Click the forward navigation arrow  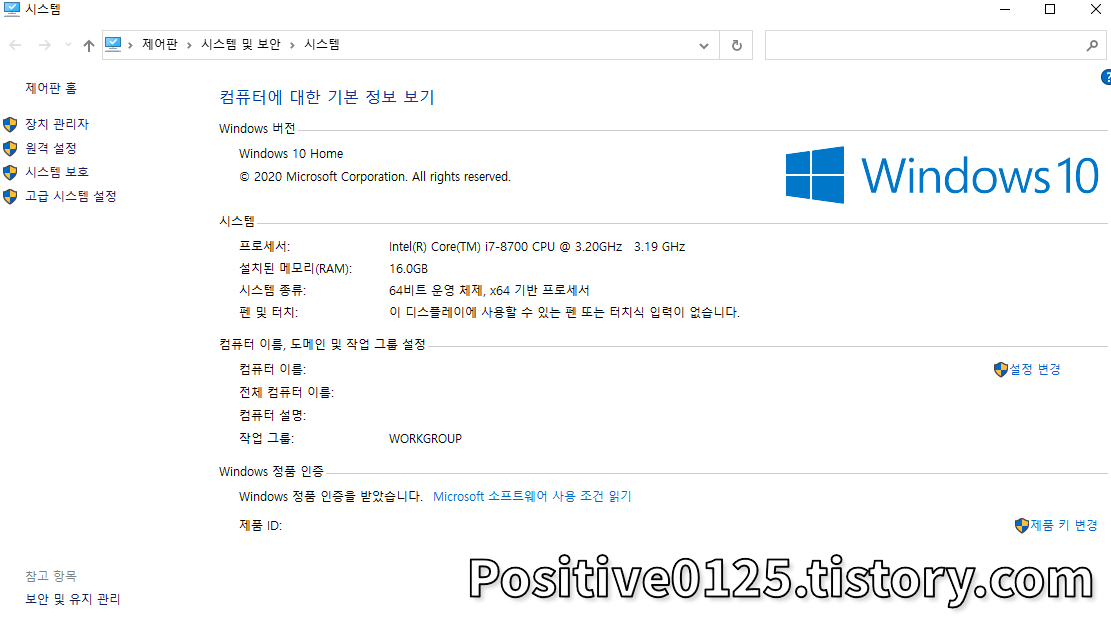45,45
